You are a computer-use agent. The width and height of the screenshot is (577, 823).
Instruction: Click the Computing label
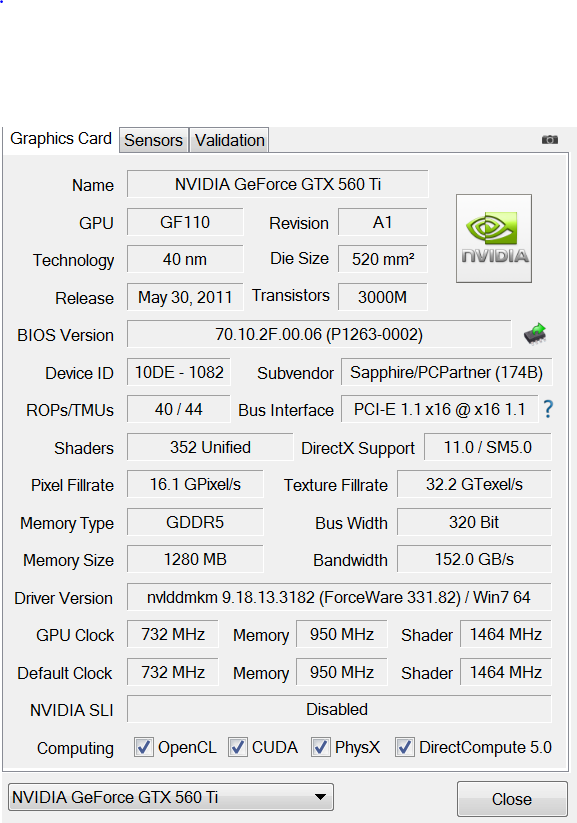click(x=75, y=748)
